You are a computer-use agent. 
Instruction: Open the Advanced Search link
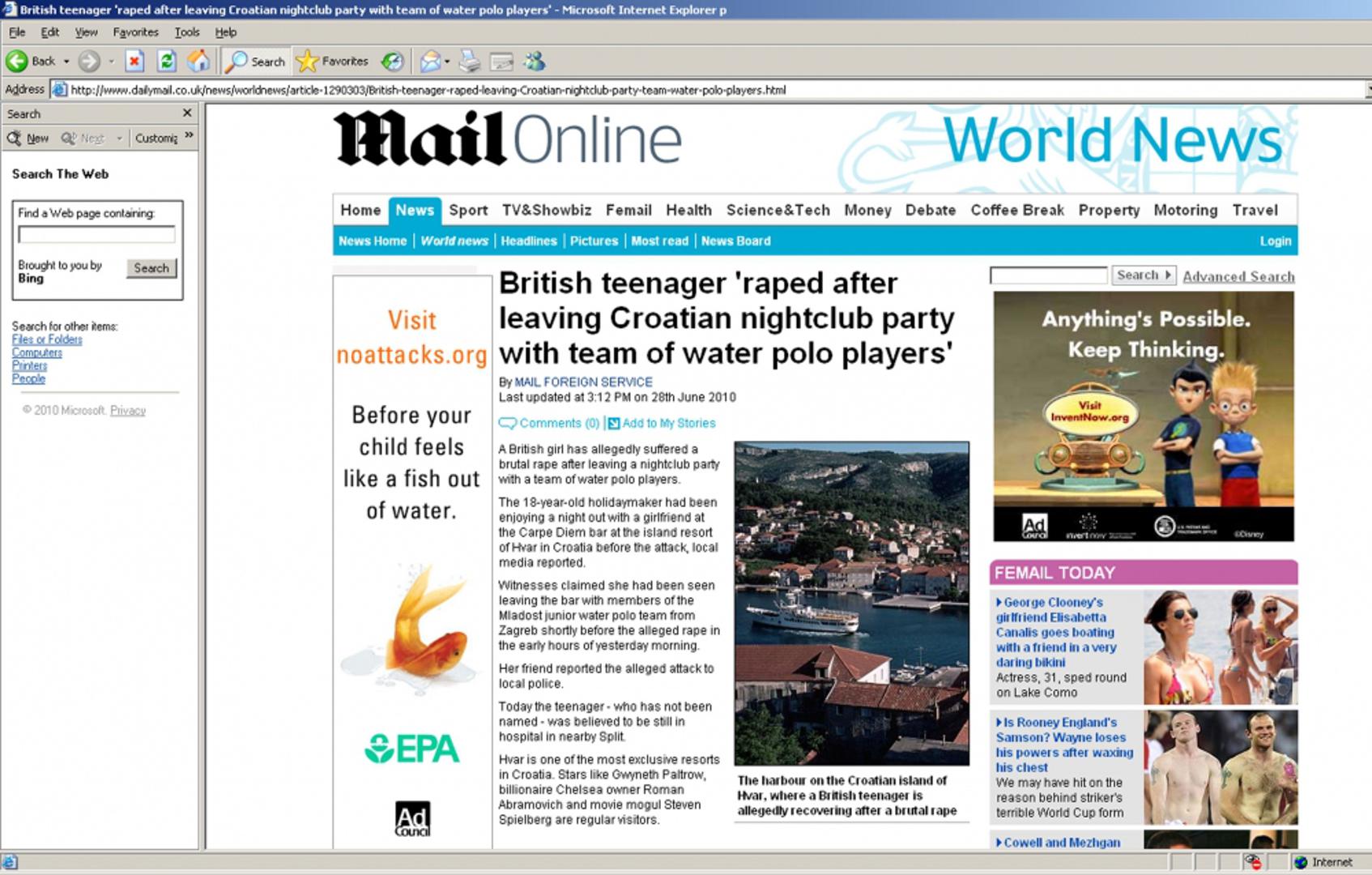1238,276
